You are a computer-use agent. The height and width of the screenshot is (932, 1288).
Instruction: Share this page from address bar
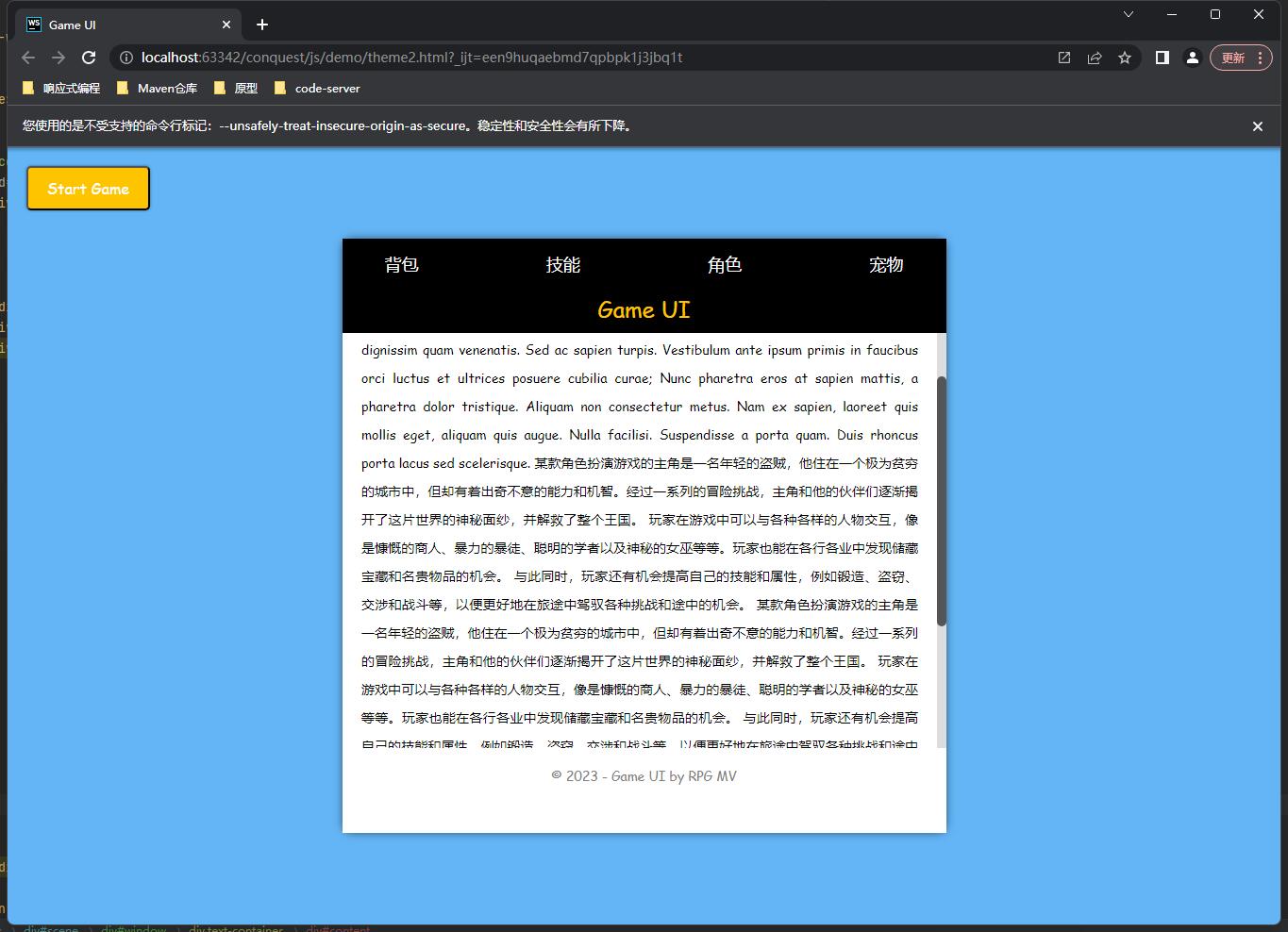coord(1095,58)
